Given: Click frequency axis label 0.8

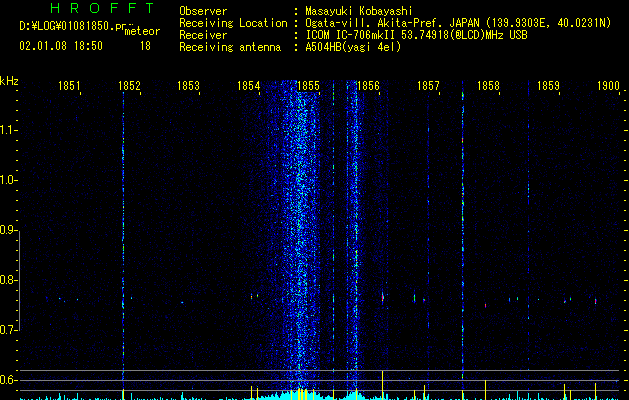Looking at the screenshot, I should 8,280.
